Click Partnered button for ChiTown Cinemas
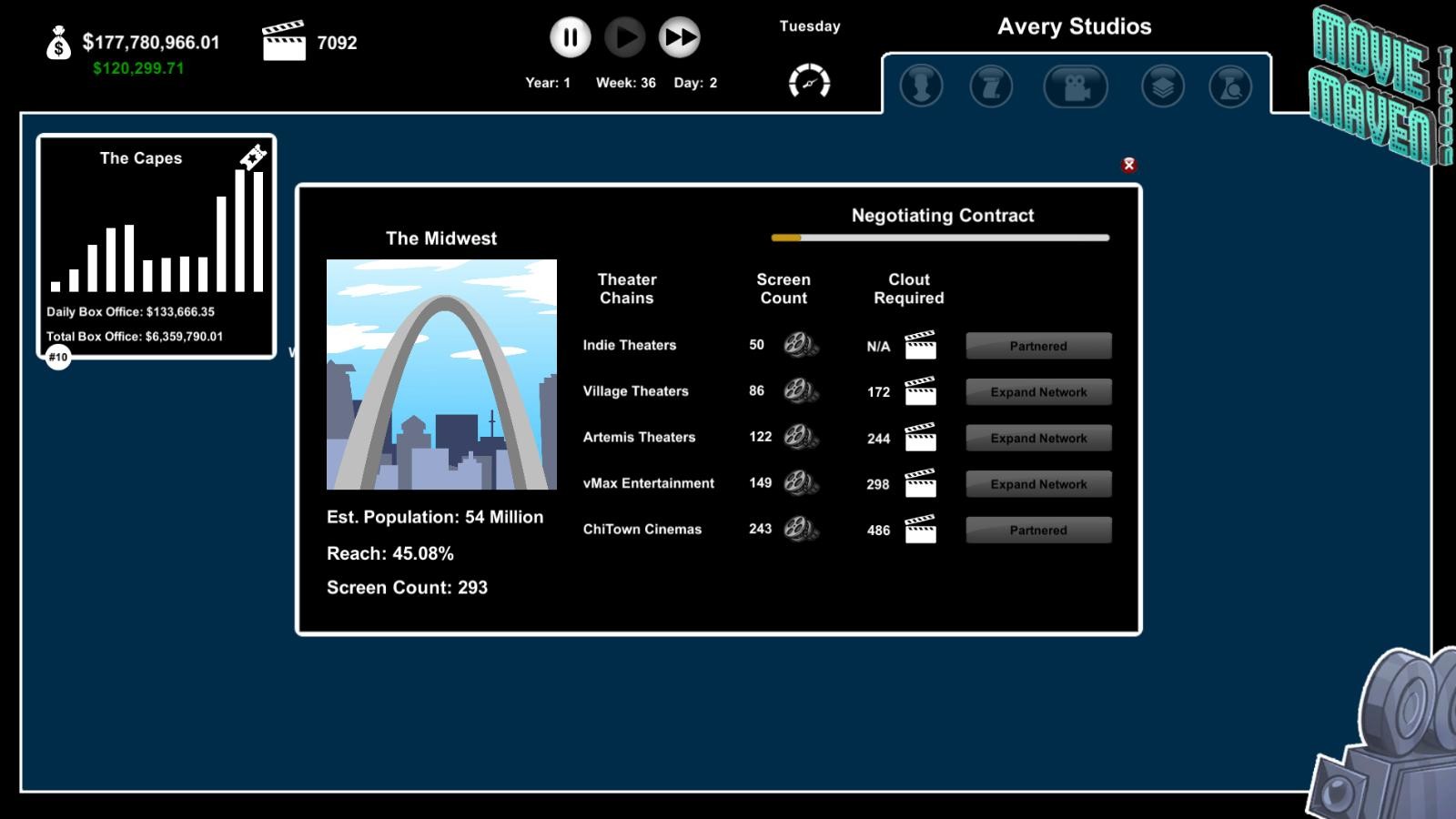Screen dimensions: 1456x819 coord(1037,530)
